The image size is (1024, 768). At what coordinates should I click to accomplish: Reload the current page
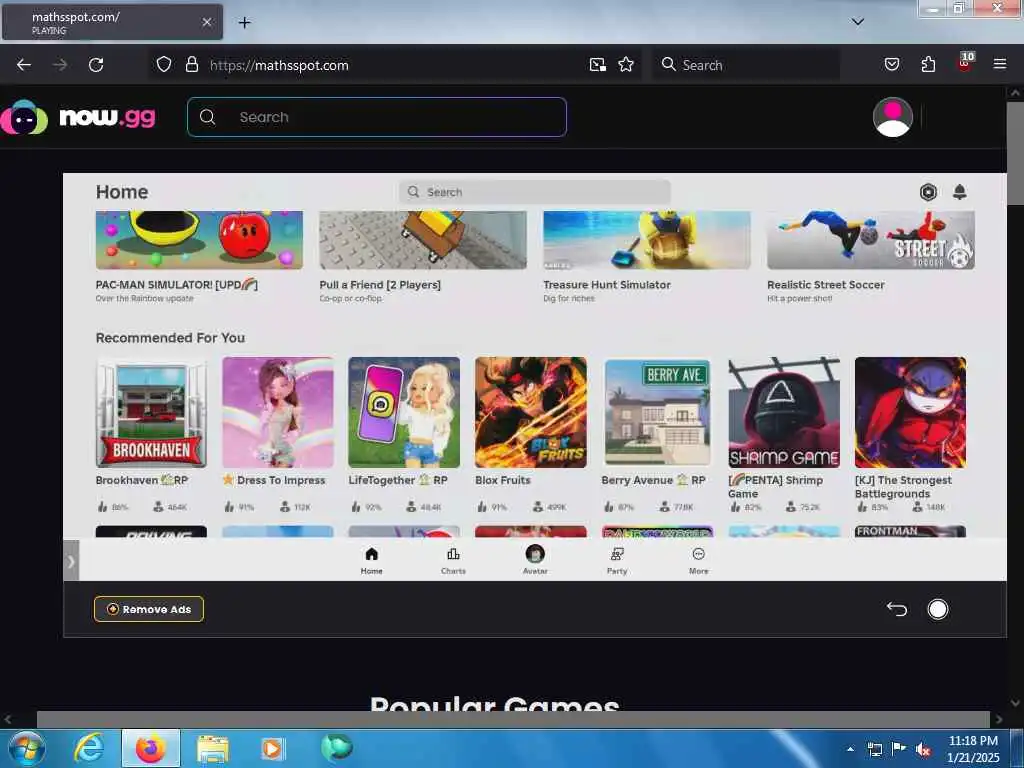[96, 65]
